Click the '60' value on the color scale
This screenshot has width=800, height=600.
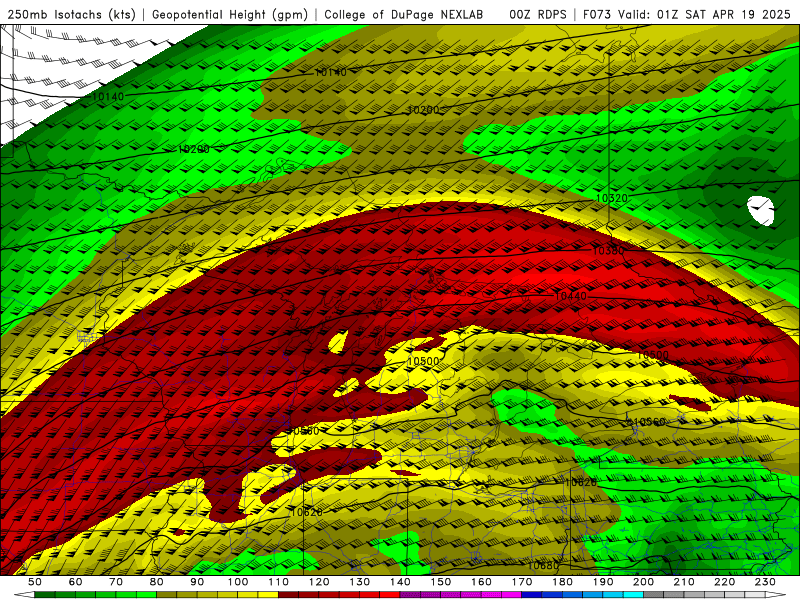point(75,582)
